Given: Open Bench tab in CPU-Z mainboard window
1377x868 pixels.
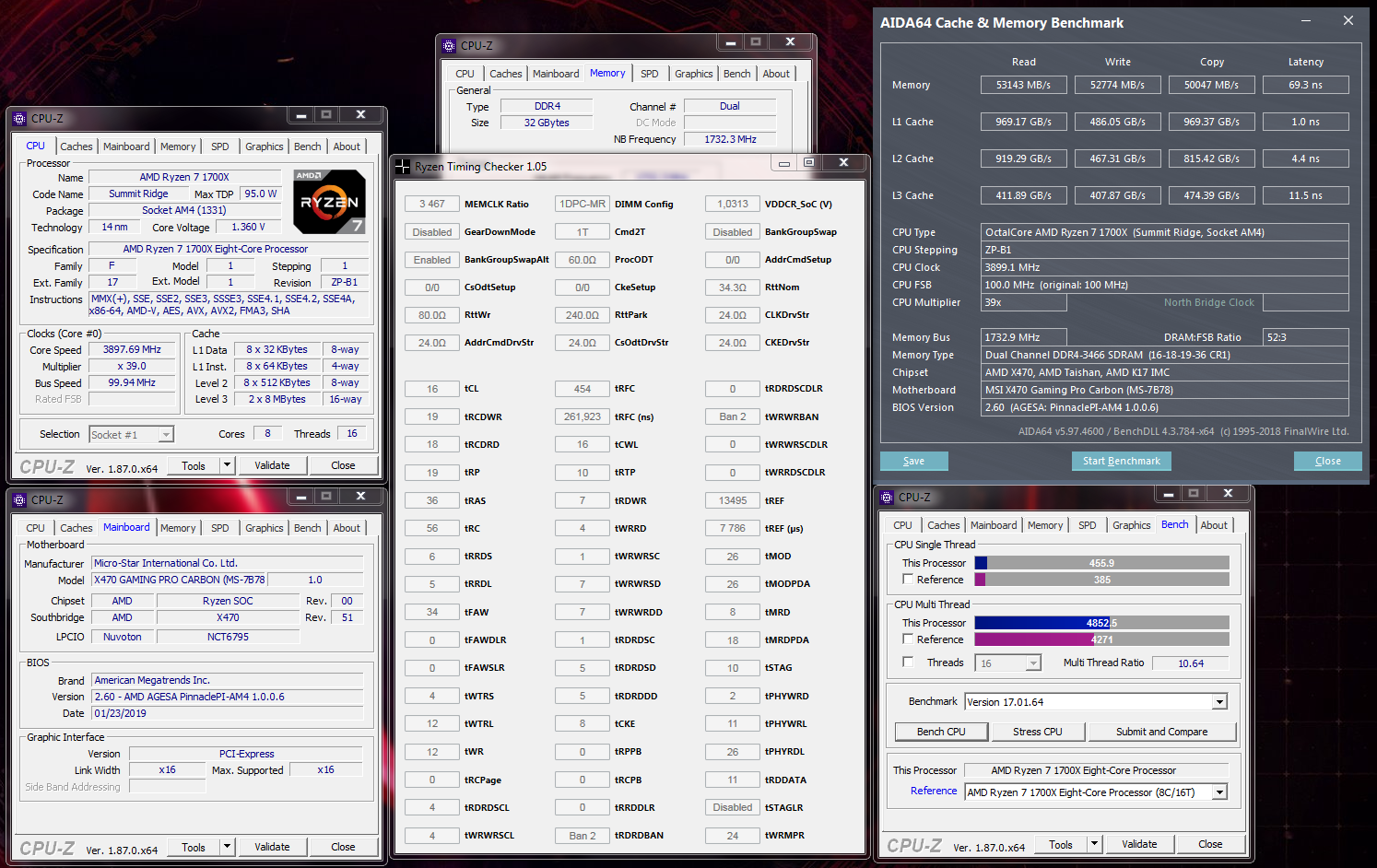Looking at the screenshot, I should point(308,528).
